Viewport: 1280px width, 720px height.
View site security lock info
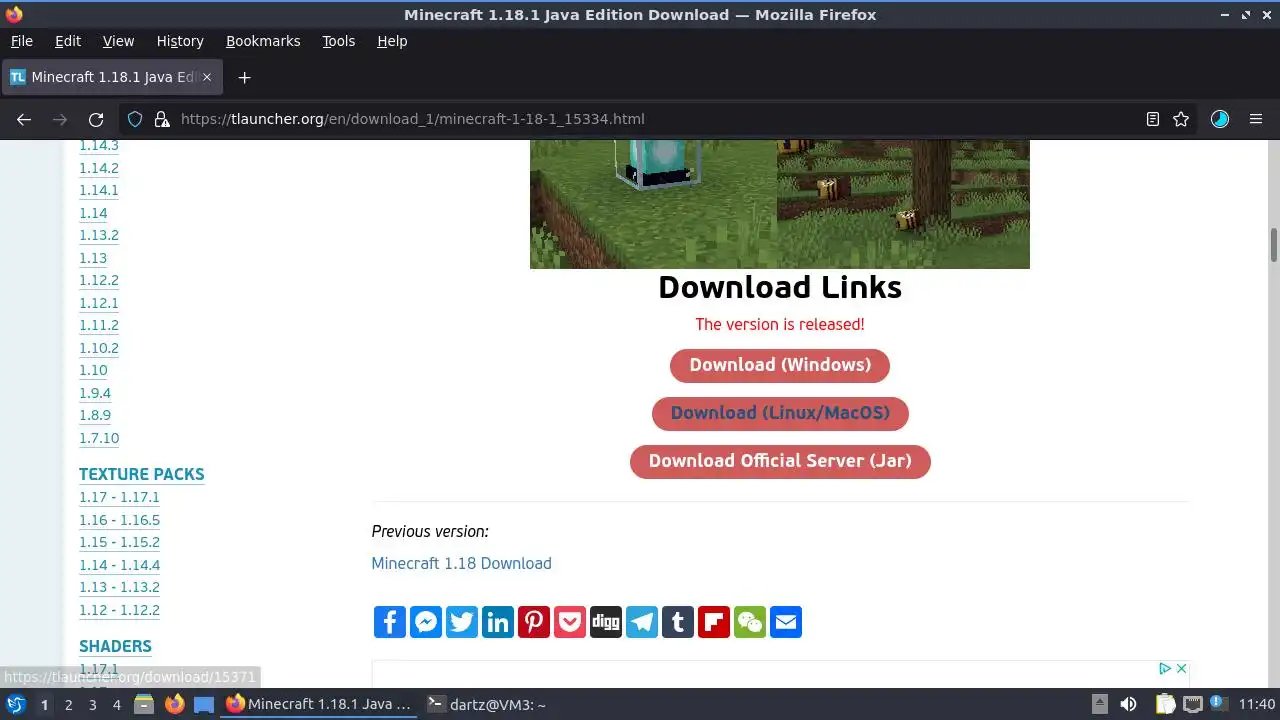(x=162, y=119)
